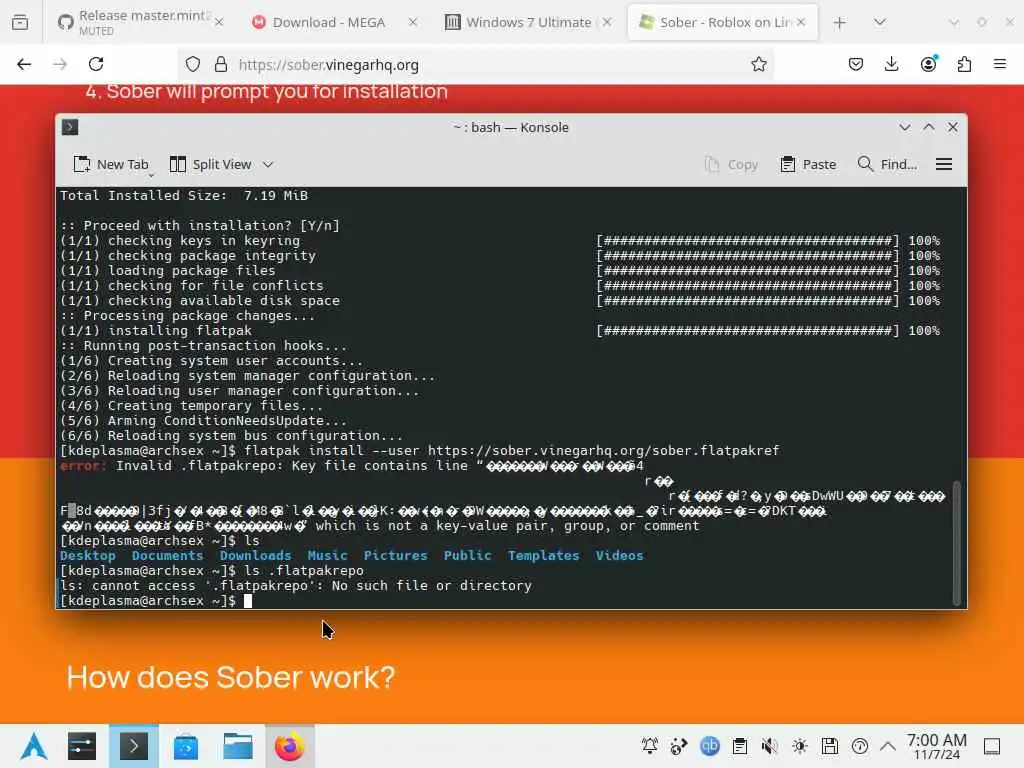Open Konsole hamburger menu

(x=944, y=165)
